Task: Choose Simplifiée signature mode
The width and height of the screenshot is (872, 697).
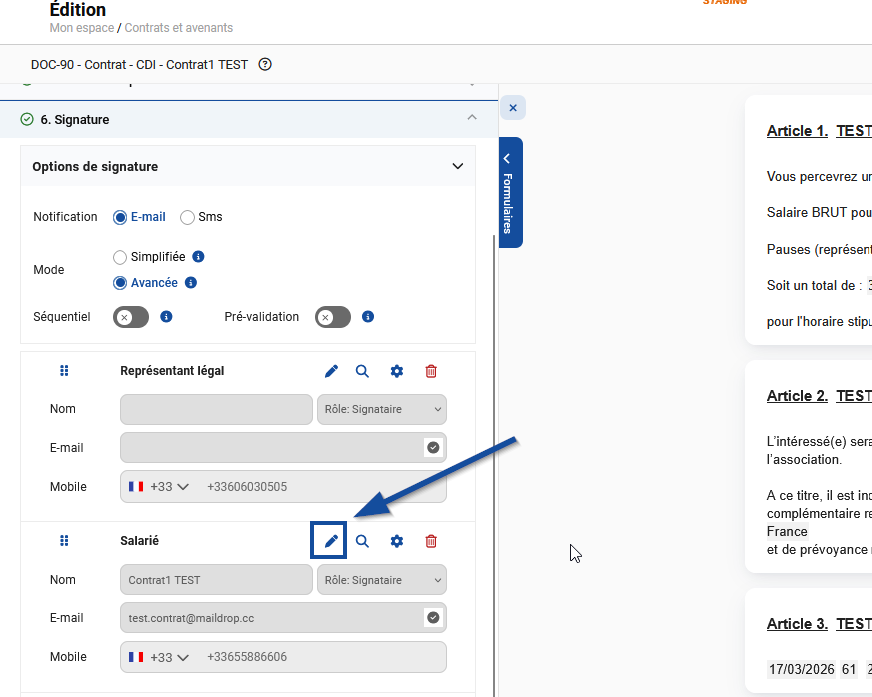Action: tap(120, 257)
